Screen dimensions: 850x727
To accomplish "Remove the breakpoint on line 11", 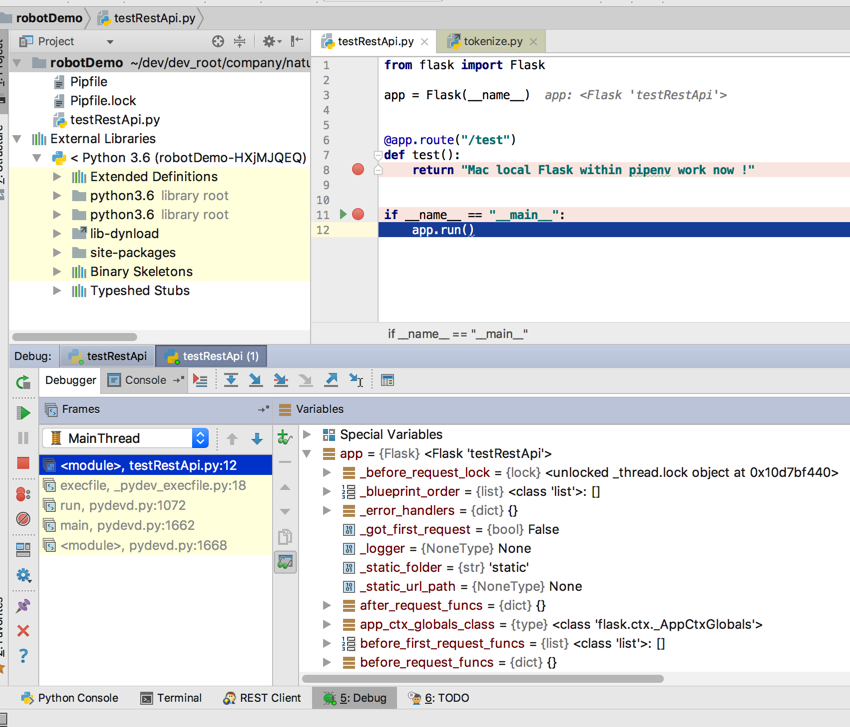I will click(358, 215).
